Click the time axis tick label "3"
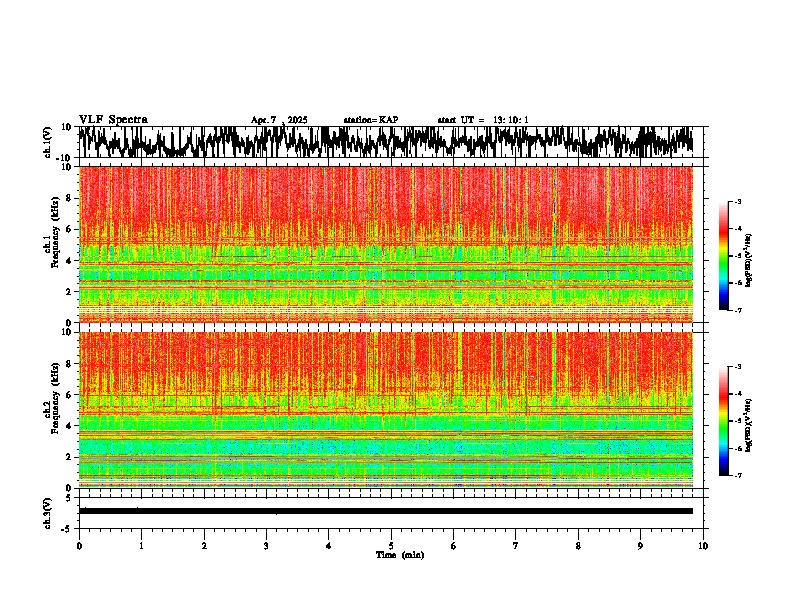792x612 pixels. click(x=266, y=546)
